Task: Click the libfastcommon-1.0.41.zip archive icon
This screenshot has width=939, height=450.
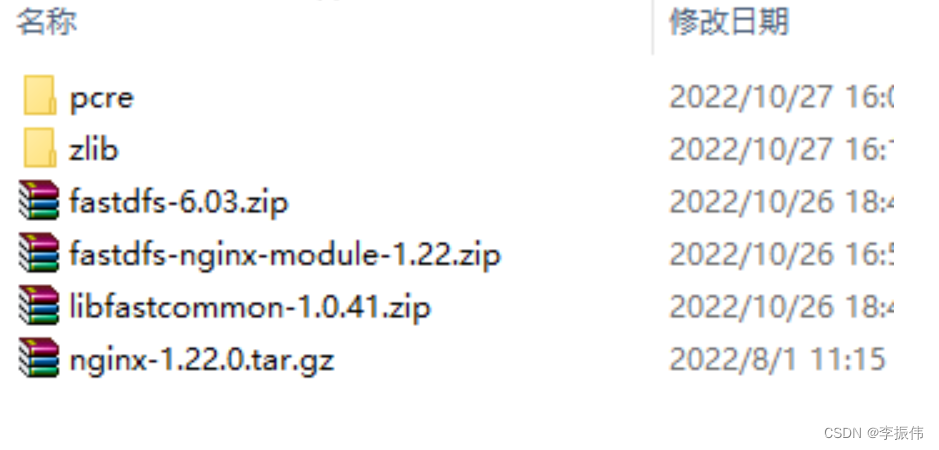Action: coord(39,305)
